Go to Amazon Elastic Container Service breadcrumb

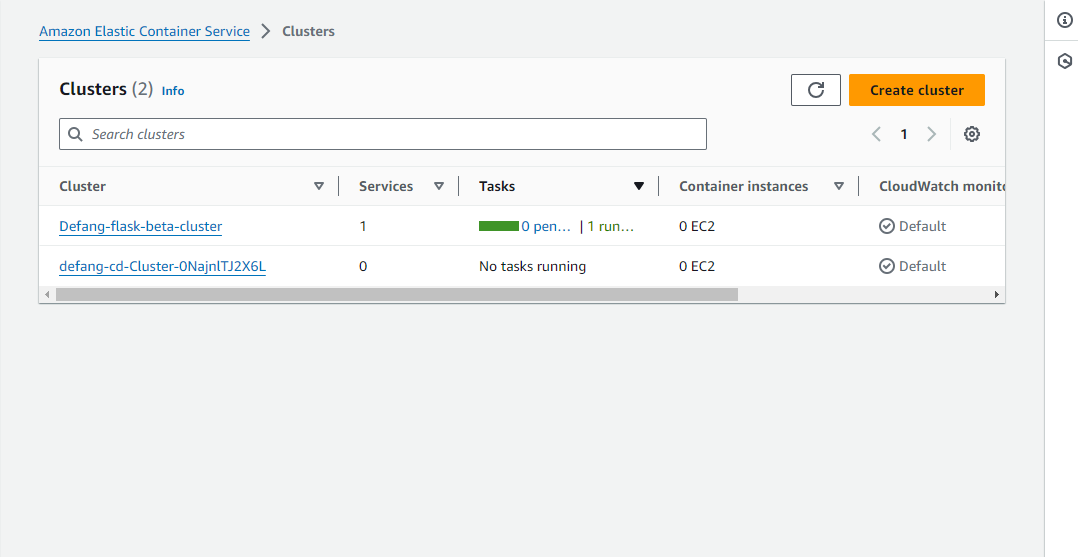pyautogui.click(x=144, y=32)
